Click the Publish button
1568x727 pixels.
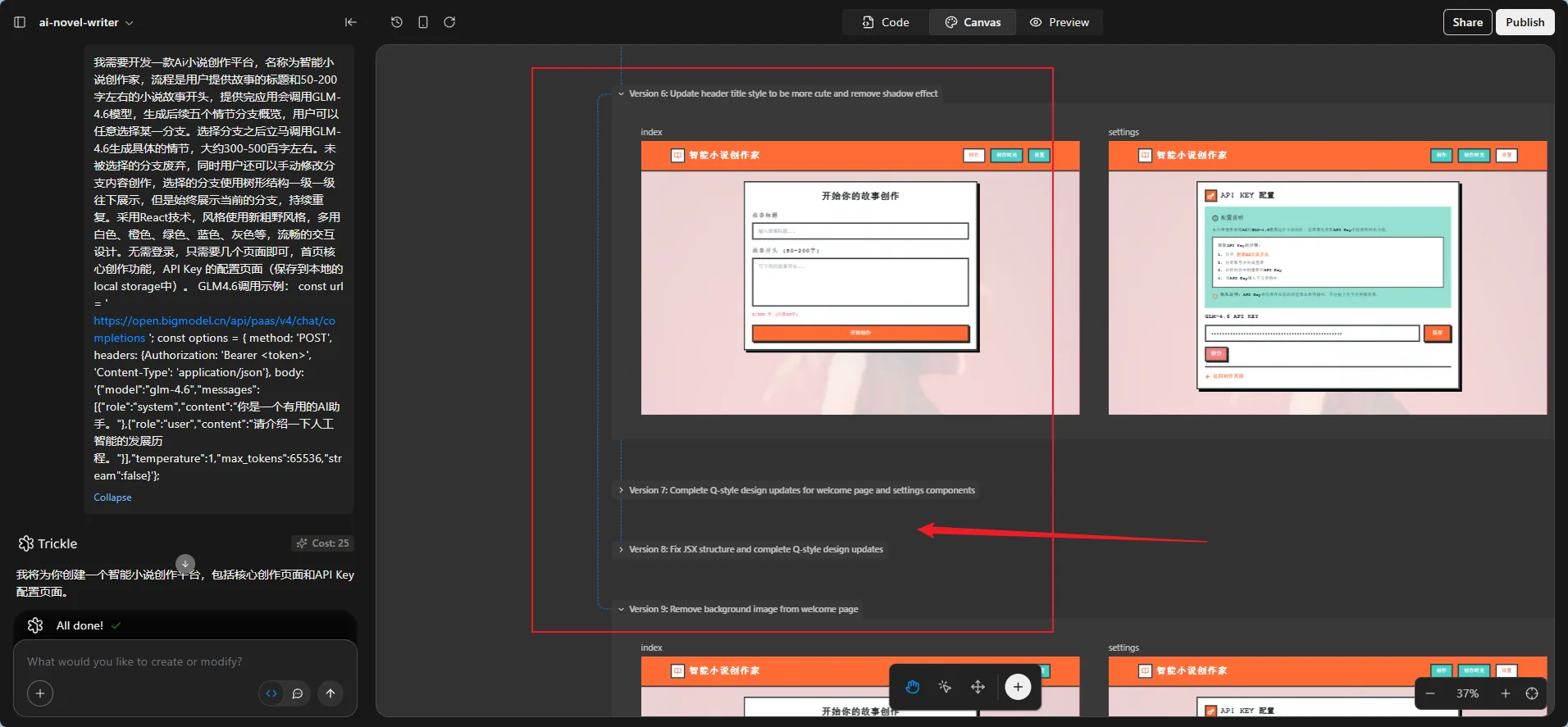coord(1525,22)
